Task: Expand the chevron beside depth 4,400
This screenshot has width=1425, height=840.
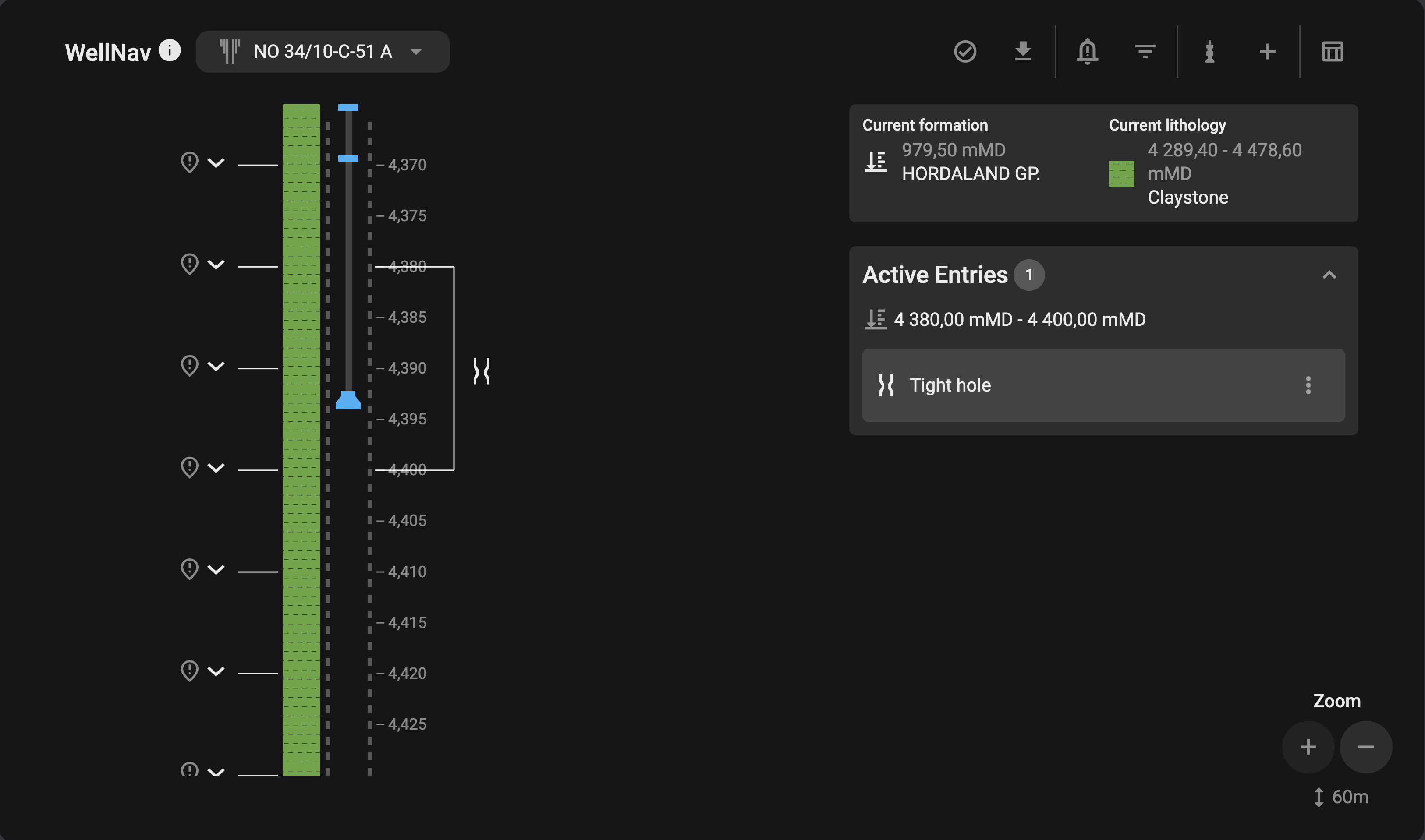Action: pos(216,468)
